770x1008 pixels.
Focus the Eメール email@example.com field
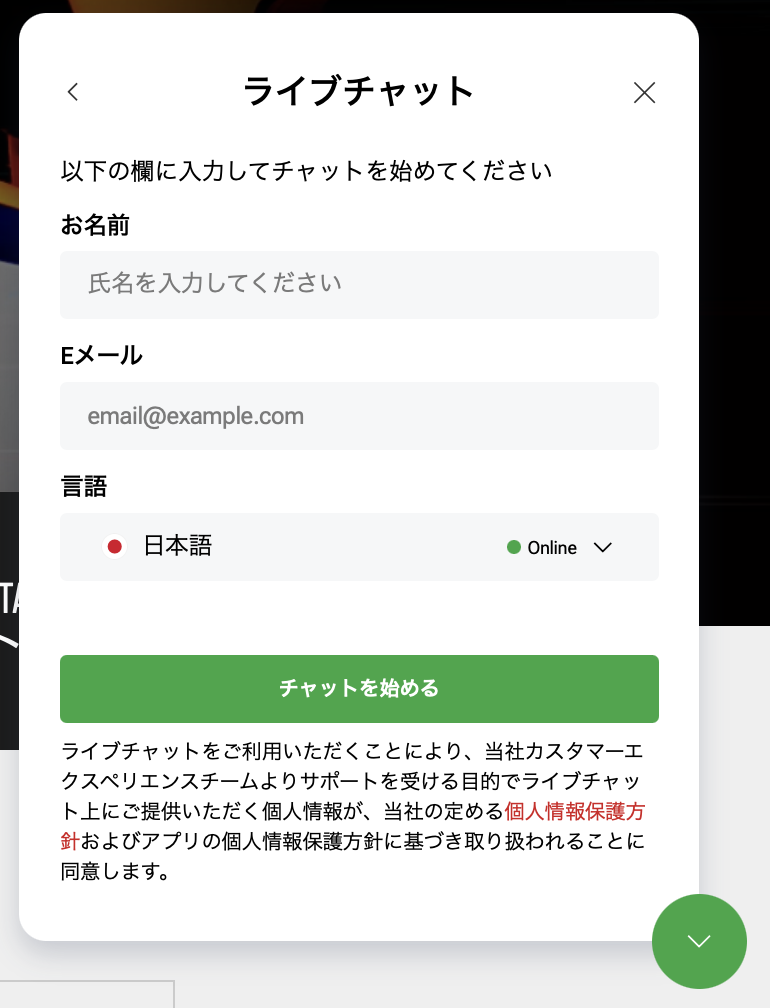(x=359, y=416)
